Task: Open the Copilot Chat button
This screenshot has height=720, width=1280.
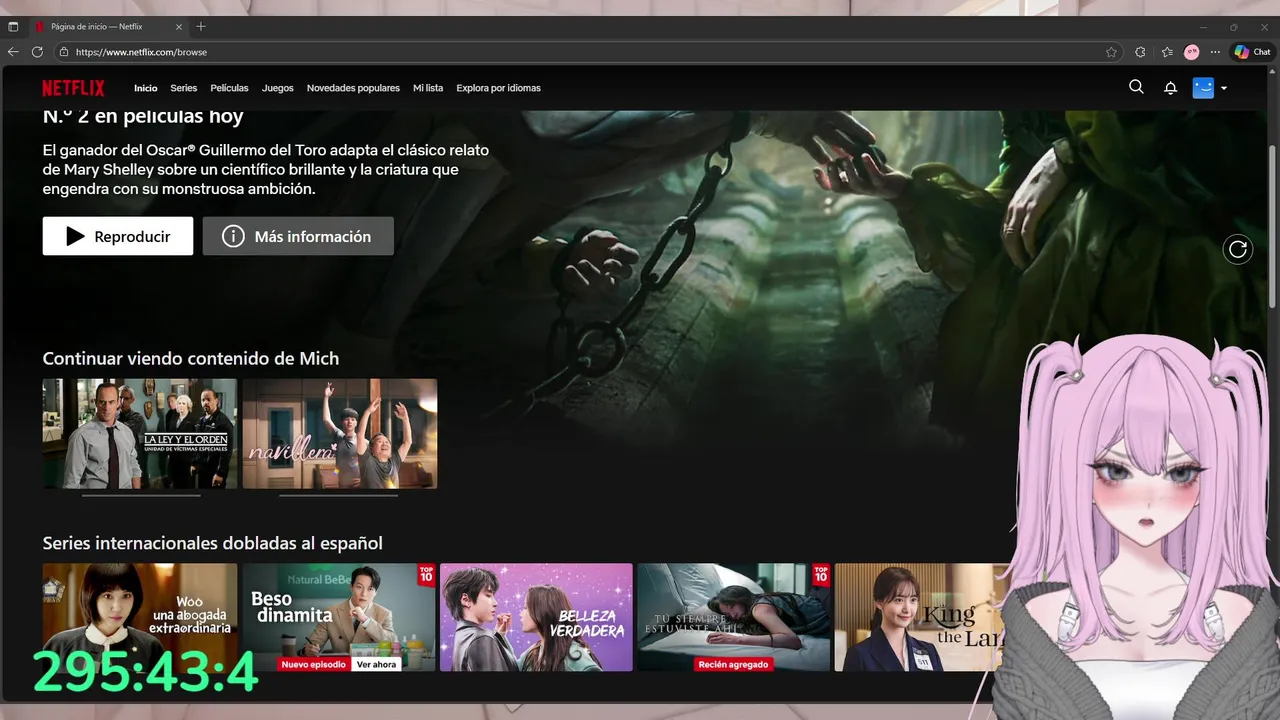Action: pos(1252,52)
